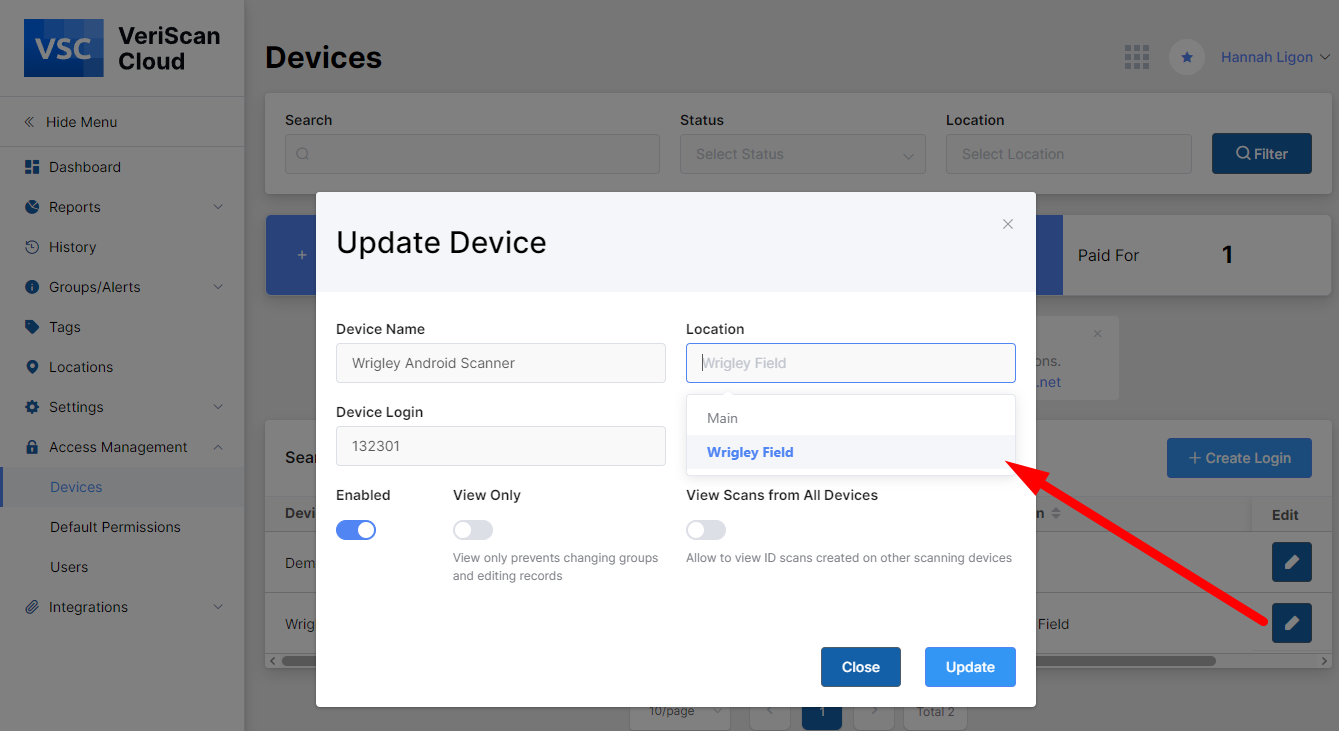The height and width of the screenshot is (731, 1339).
Task: Click the pencil edit icon for Wrigley row
Action: pyautogui.click(x=1292, y=623)
